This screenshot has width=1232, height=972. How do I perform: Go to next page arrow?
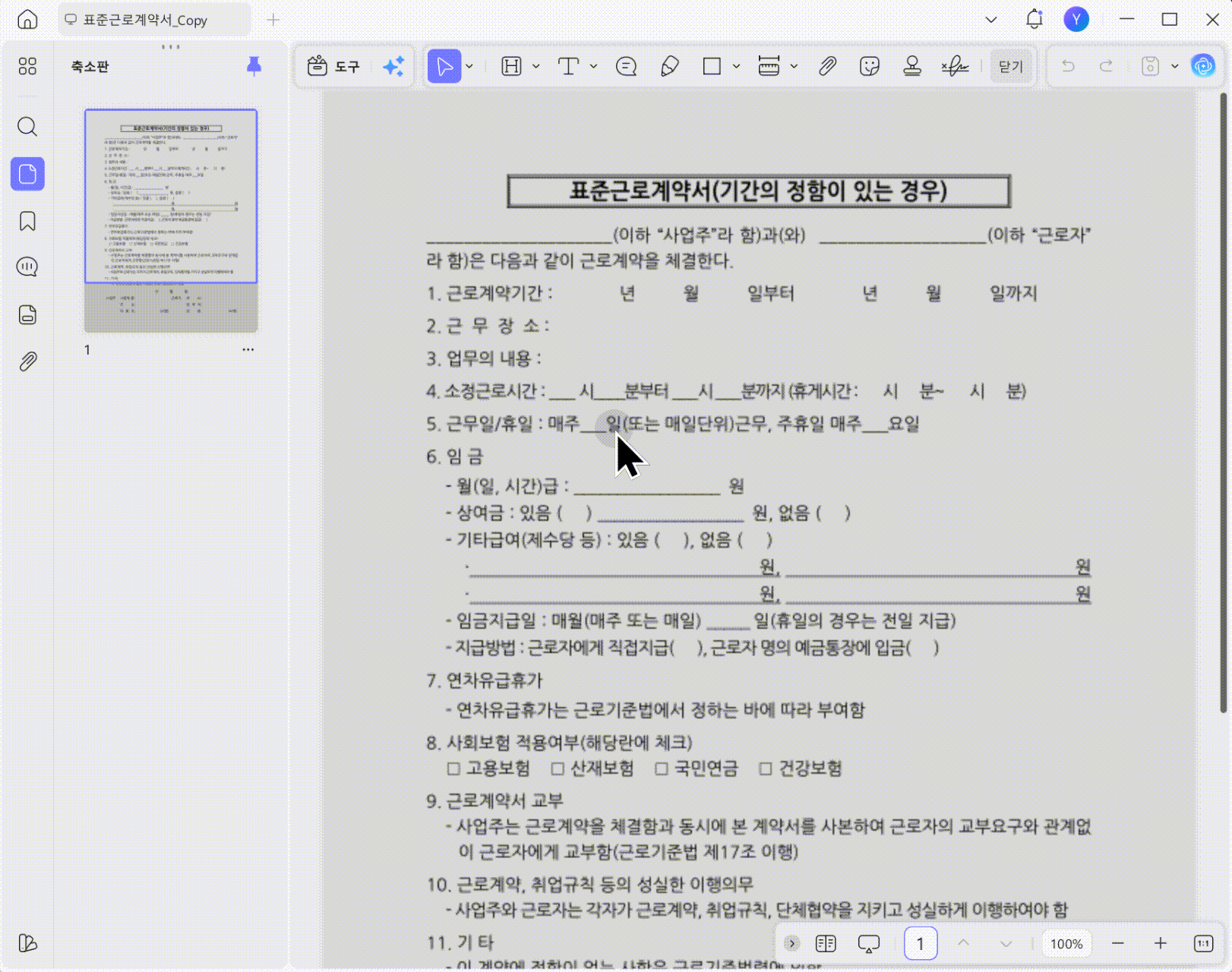(1006, 944)
